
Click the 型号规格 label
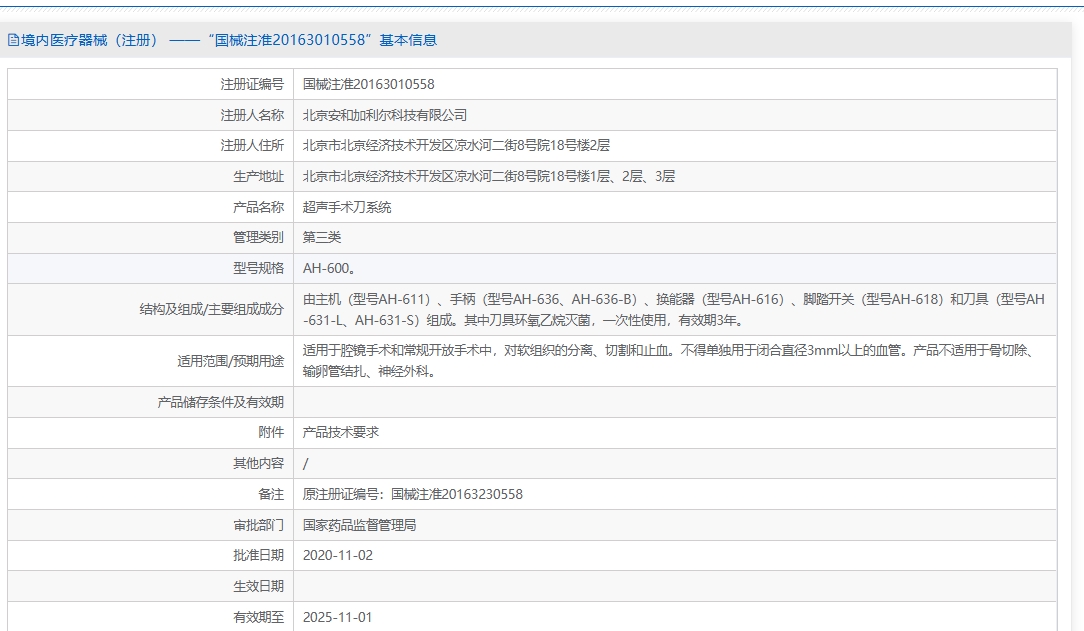click(259, 268)
